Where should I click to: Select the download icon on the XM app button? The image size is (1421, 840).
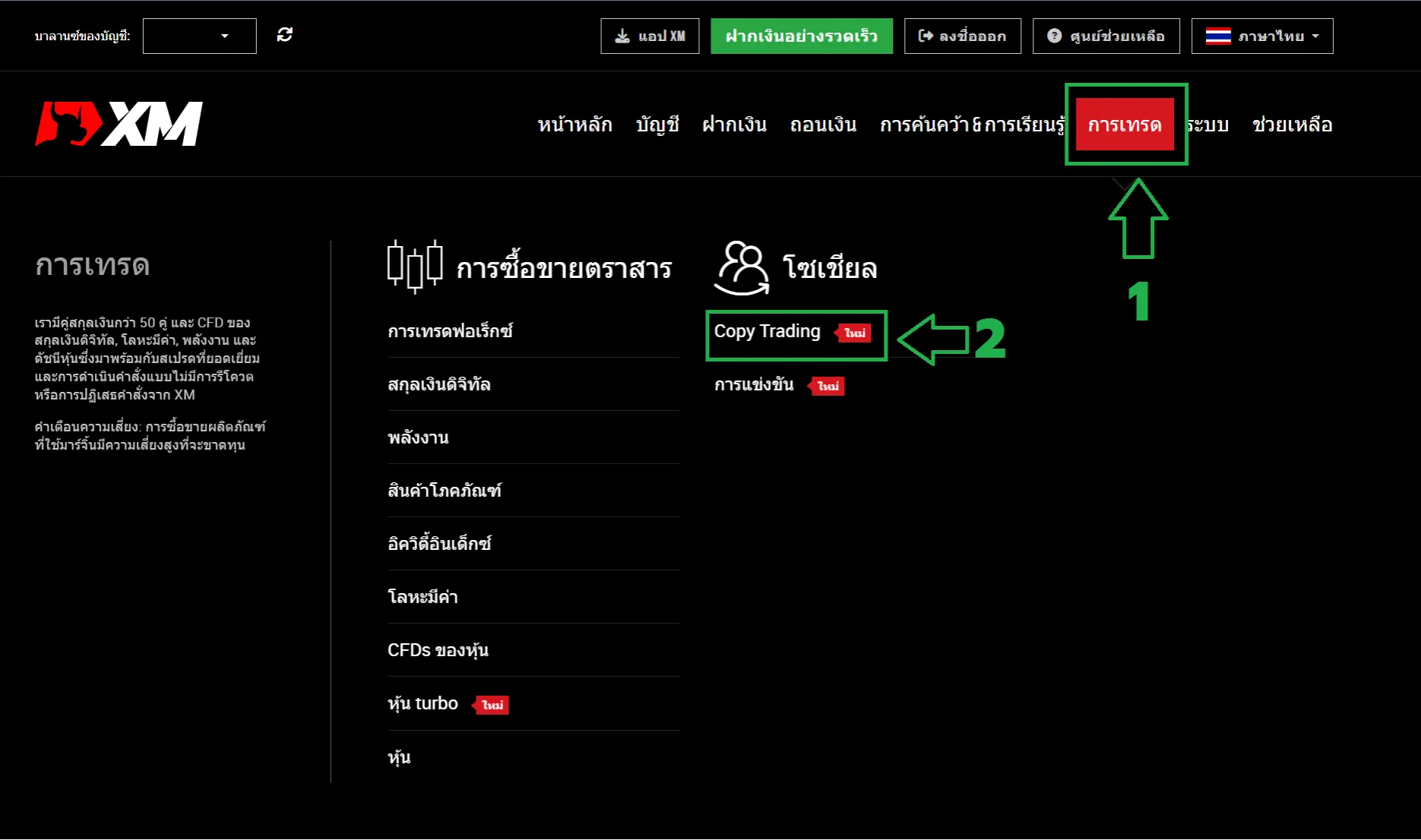623,35
